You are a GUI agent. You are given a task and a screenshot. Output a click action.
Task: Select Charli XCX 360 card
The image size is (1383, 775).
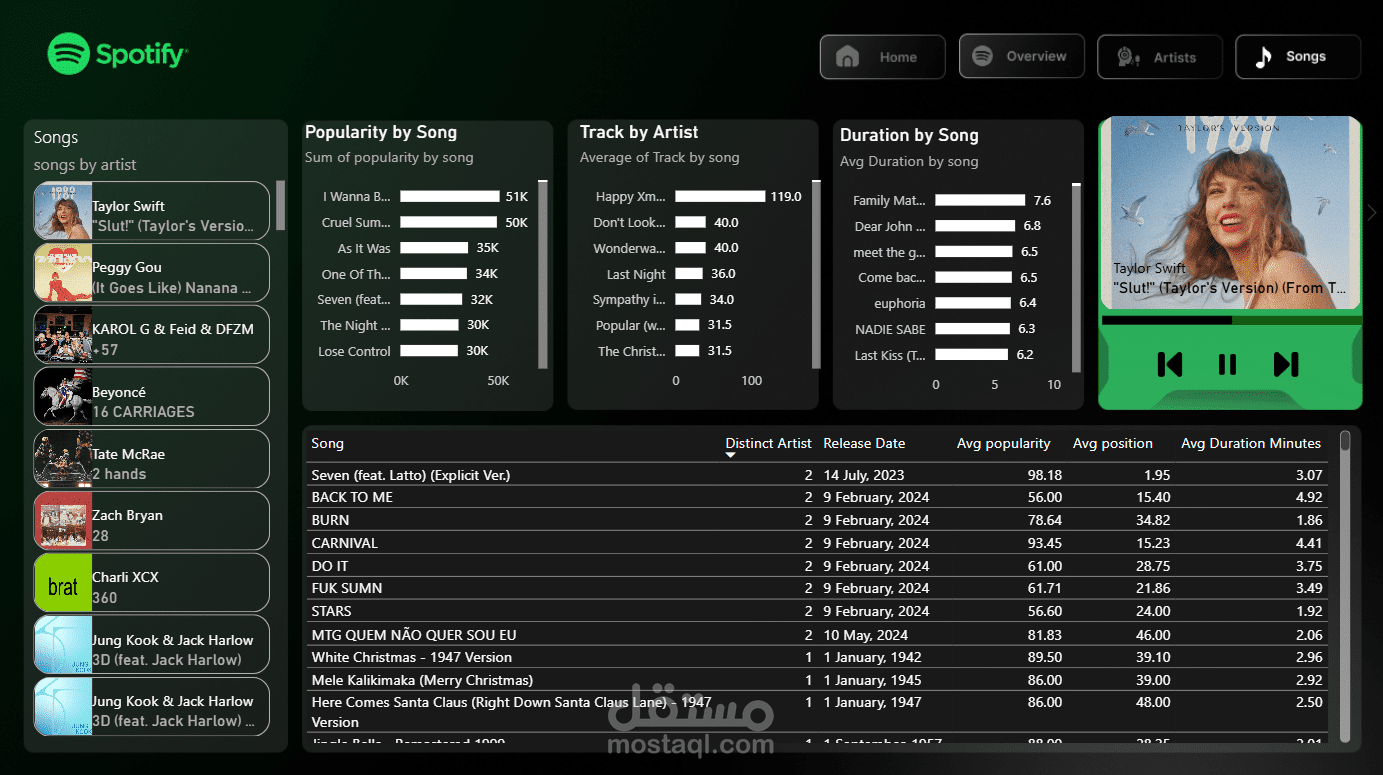tap(152, 583)
